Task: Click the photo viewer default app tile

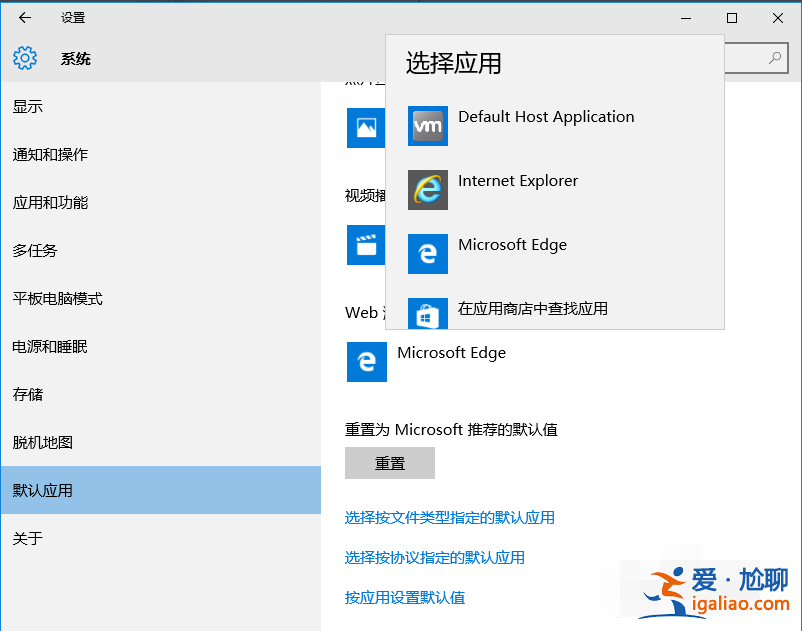Action: 366,128
